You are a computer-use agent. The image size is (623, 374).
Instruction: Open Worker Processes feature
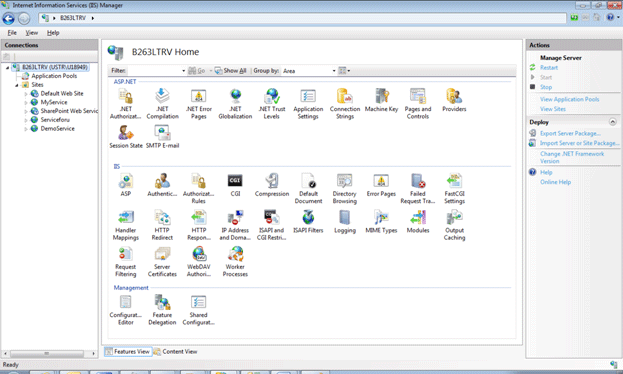click(x=235, y=262)
